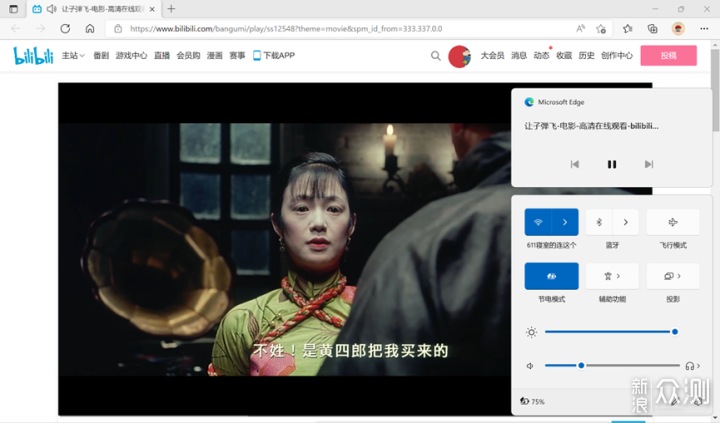Skip to previous track in media panel
The height and width of the screenshot is (423, 720).
pos(574,164)
